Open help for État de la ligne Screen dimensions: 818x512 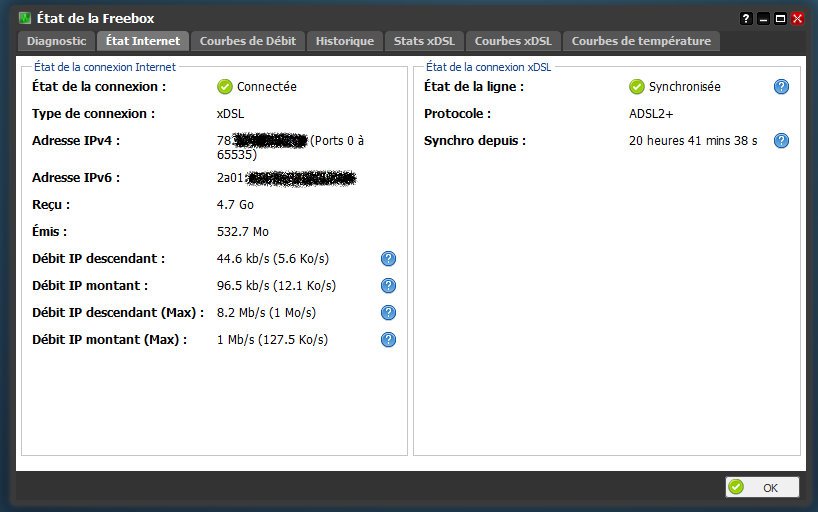[x=781, y=87]
